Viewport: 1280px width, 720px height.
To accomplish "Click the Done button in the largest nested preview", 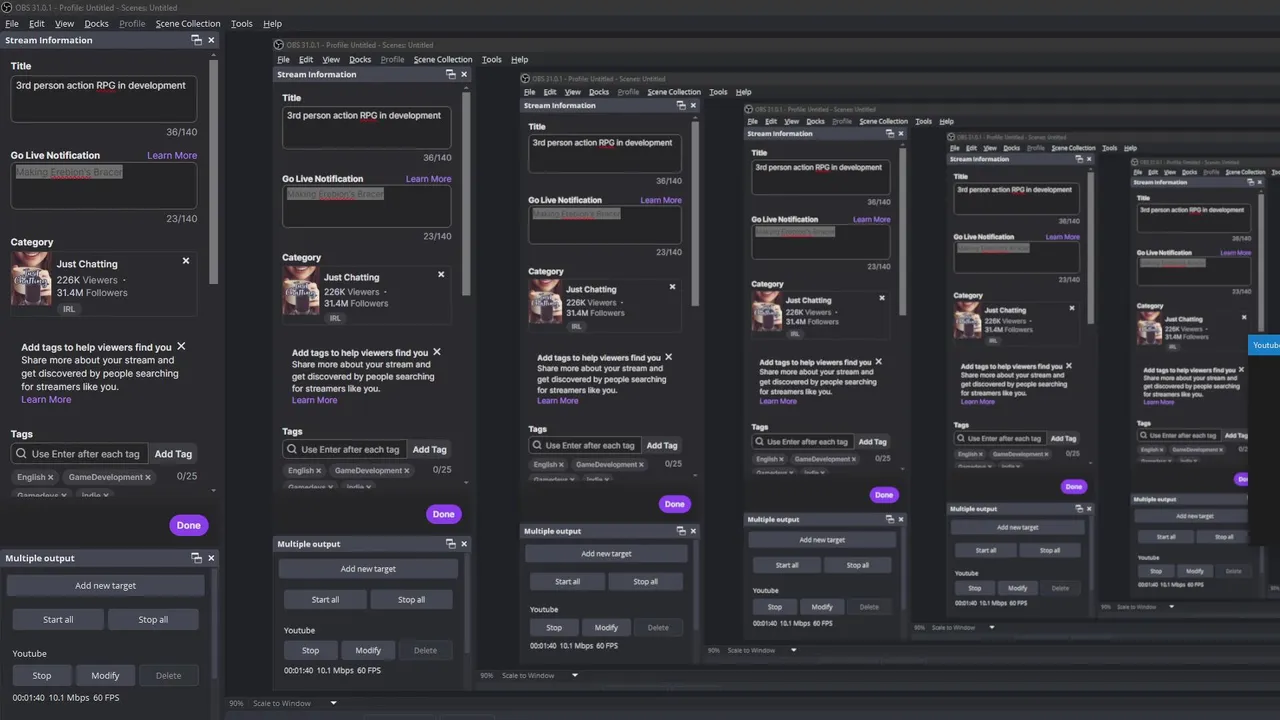I will tap(444, 514).
